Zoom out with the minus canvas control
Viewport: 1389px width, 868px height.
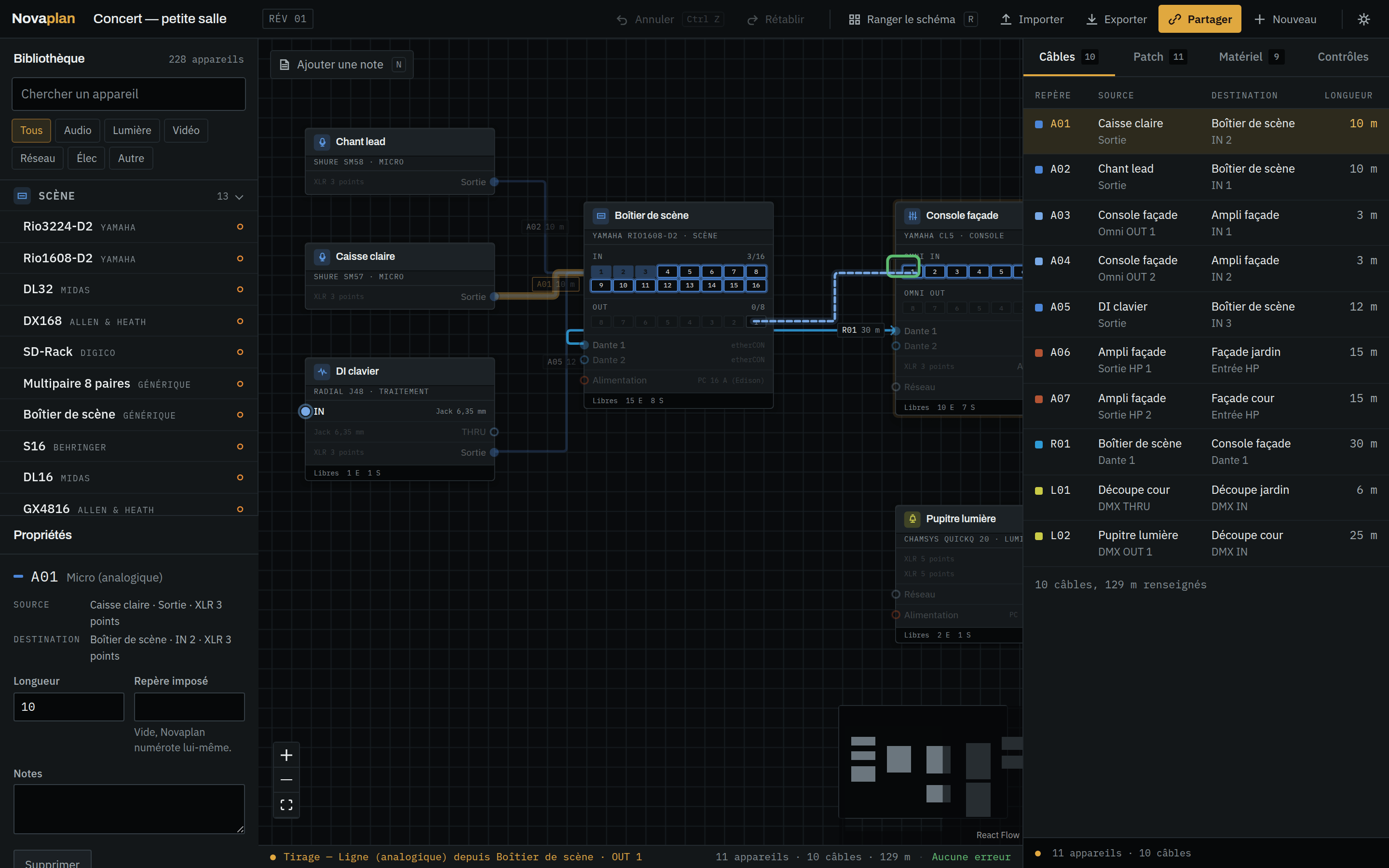point(286,780)
